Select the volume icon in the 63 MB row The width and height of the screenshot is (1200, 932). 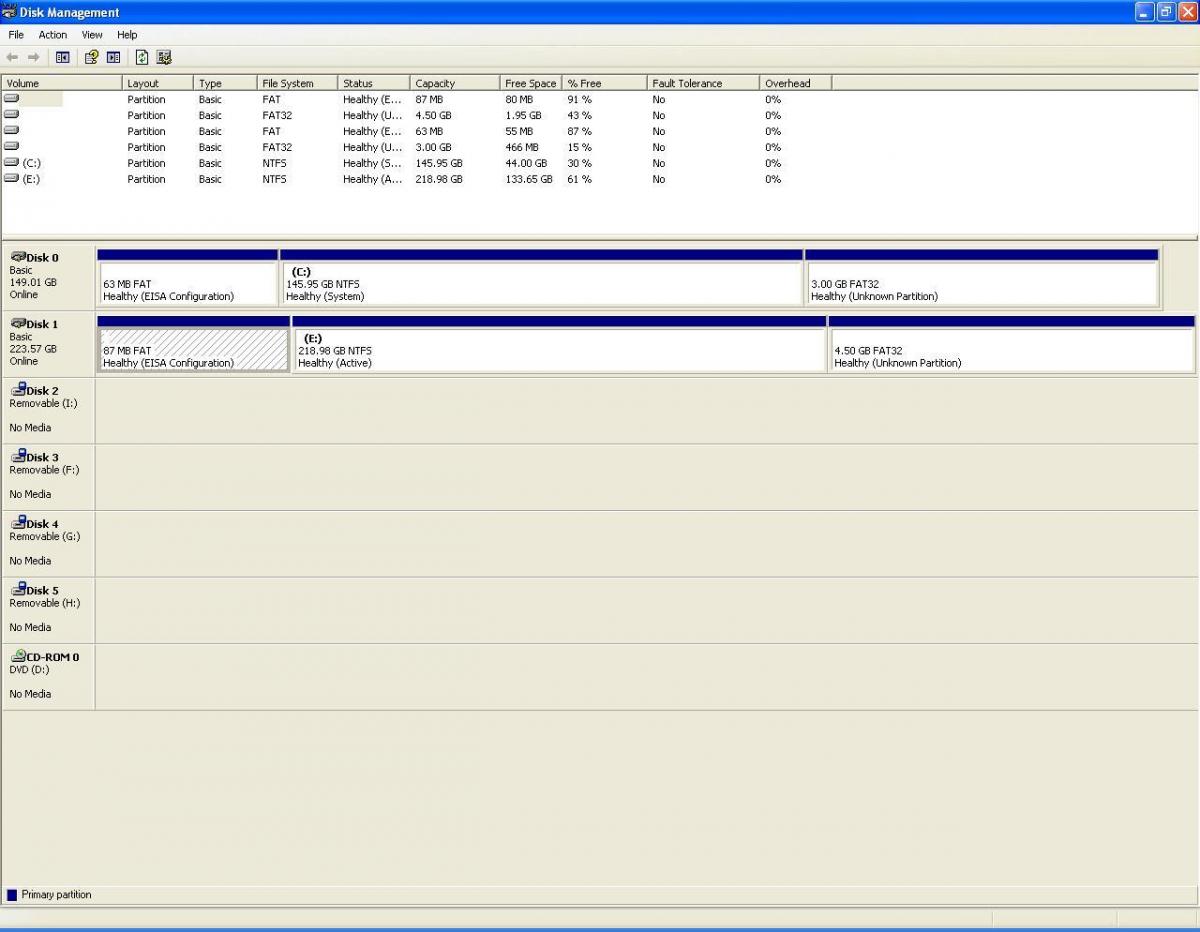(x=11, y=131)
